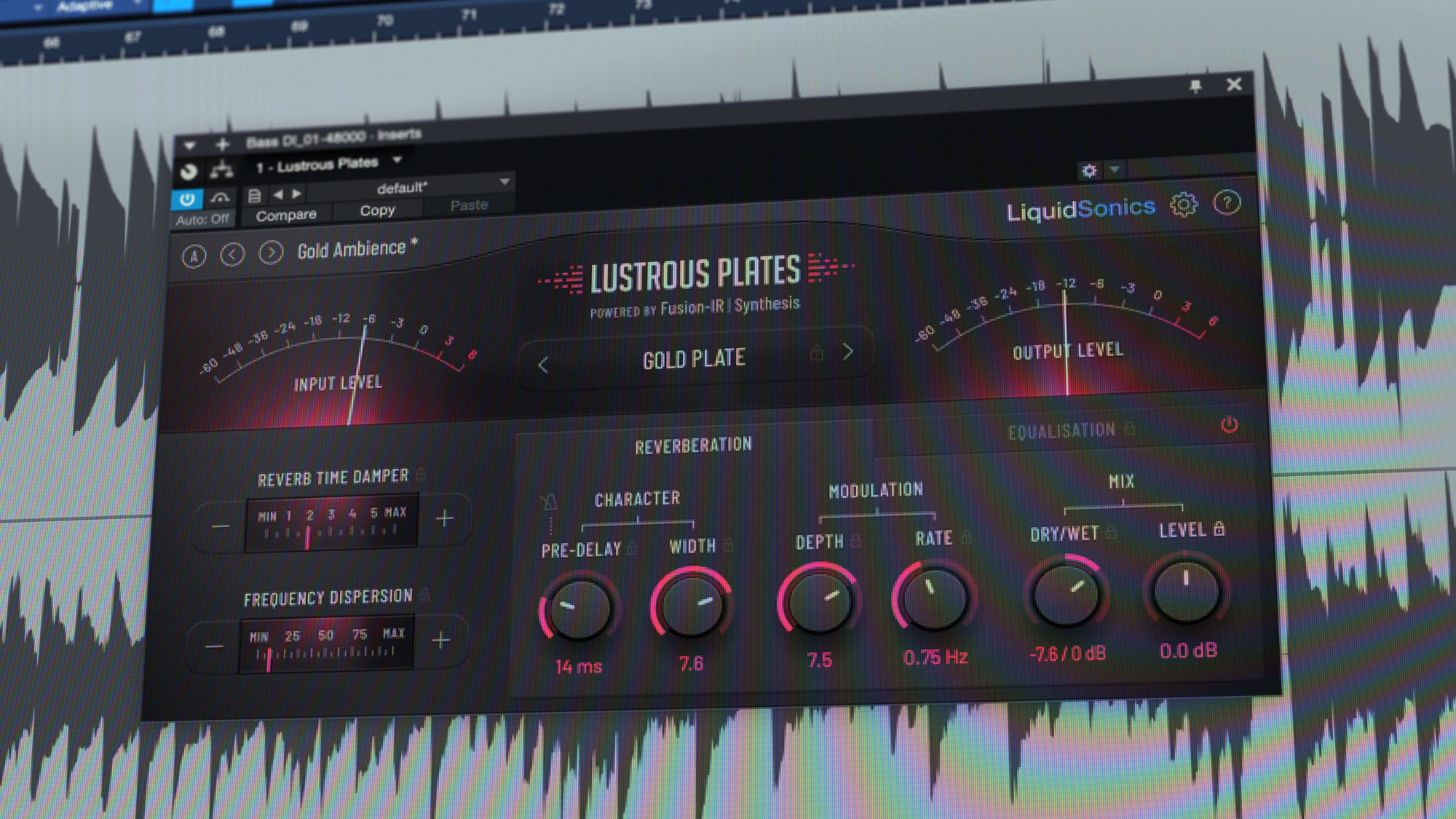The width and height of the screenshot is (1456, 819).
Task: Load next preset with right circle arrow
Action: click(271, 253)
